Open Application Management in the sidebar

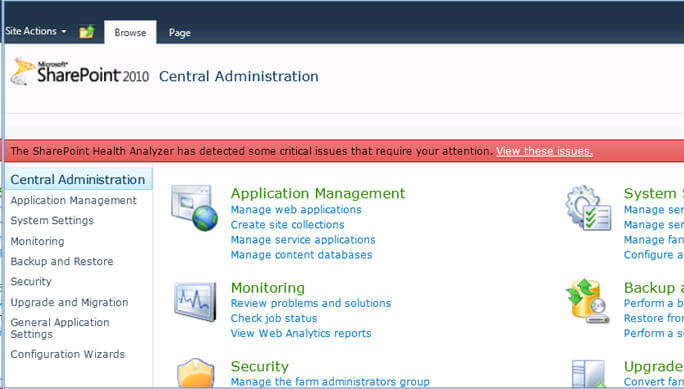click(x=73, y=201)
